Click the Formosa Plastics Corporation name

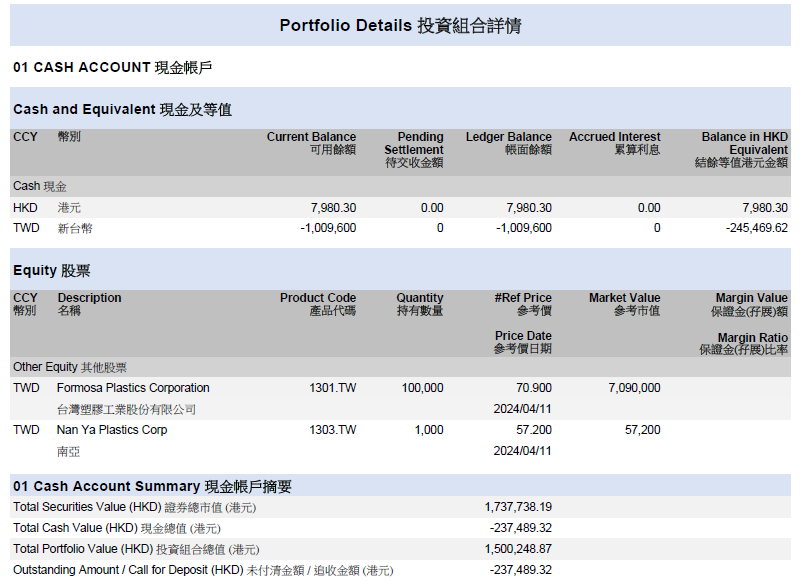click(133, 388)
